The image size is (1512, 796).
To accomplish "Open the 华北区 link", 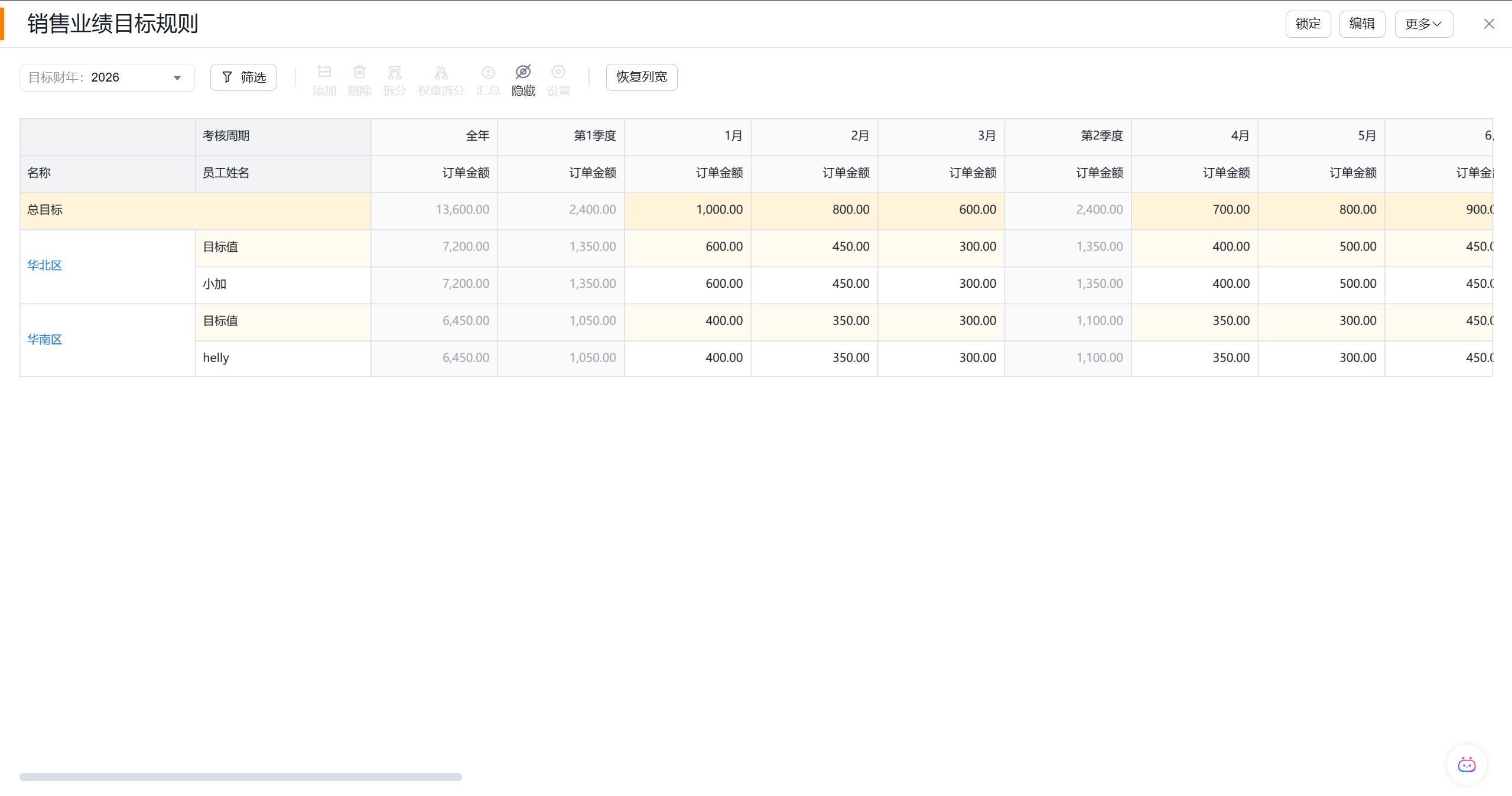I will pyautogui.click(x=44, y=265).
